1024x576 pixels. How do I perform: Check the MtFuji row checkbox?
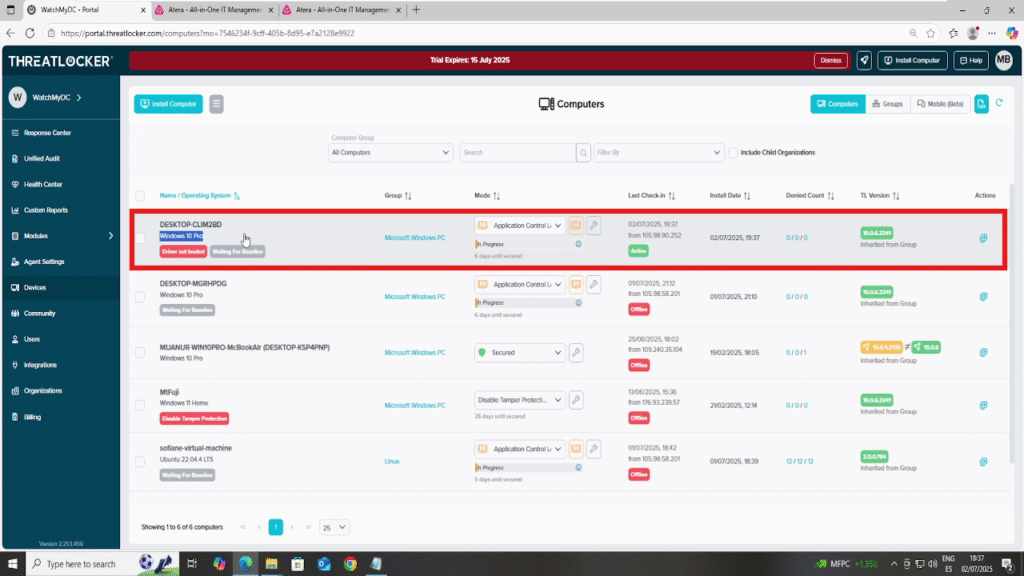[x=140, y=406]
